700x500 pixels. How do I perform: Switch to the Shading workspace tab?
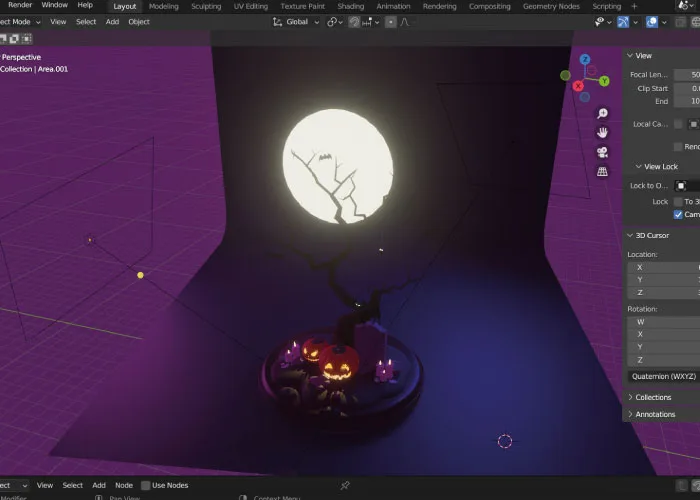[x=350, y=6]
